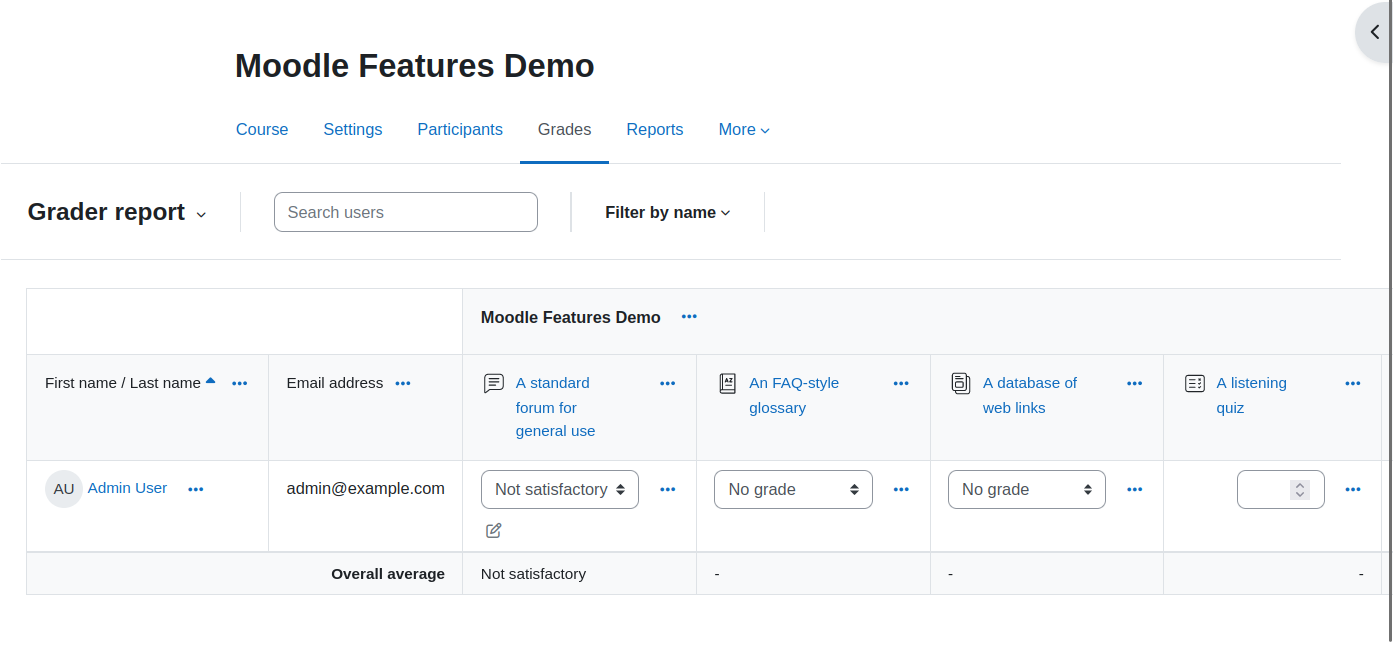Image resolution: width=1393 pixels, height=669 pixels.
Task: Open the Participants tab
Action: 460,129
